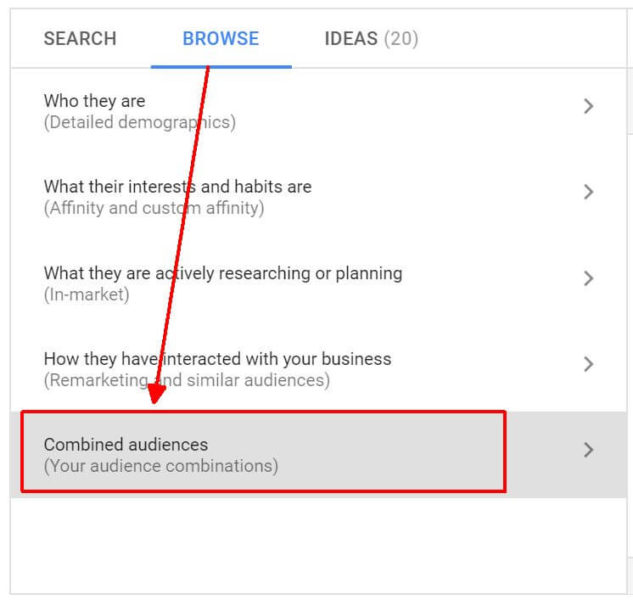Click the blank area below Combined audiences
Image resolution: width=633 pixels, height=600 pixels.
300,545
